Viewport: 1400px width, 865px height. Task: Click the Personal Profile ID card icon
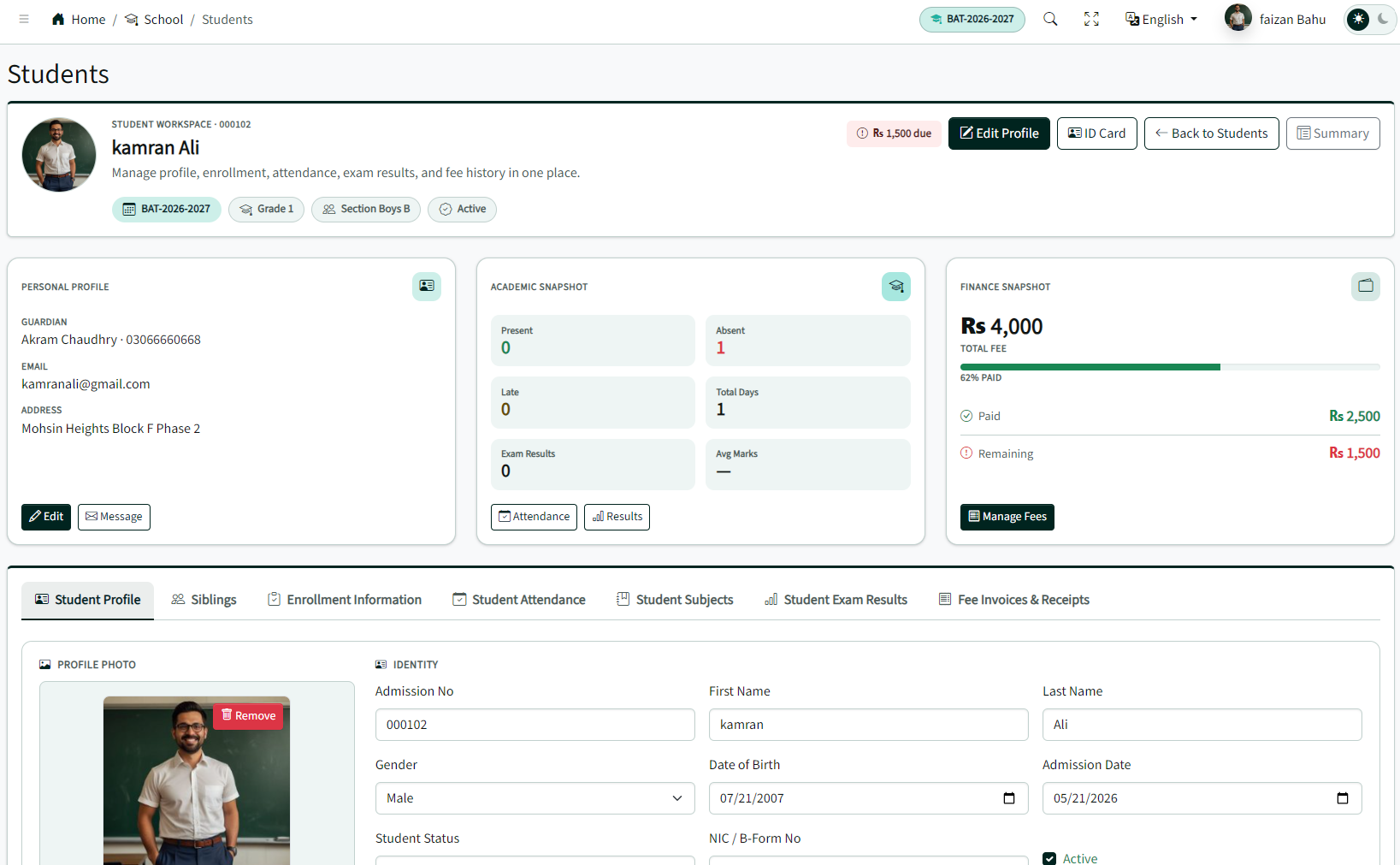[427, 286]
